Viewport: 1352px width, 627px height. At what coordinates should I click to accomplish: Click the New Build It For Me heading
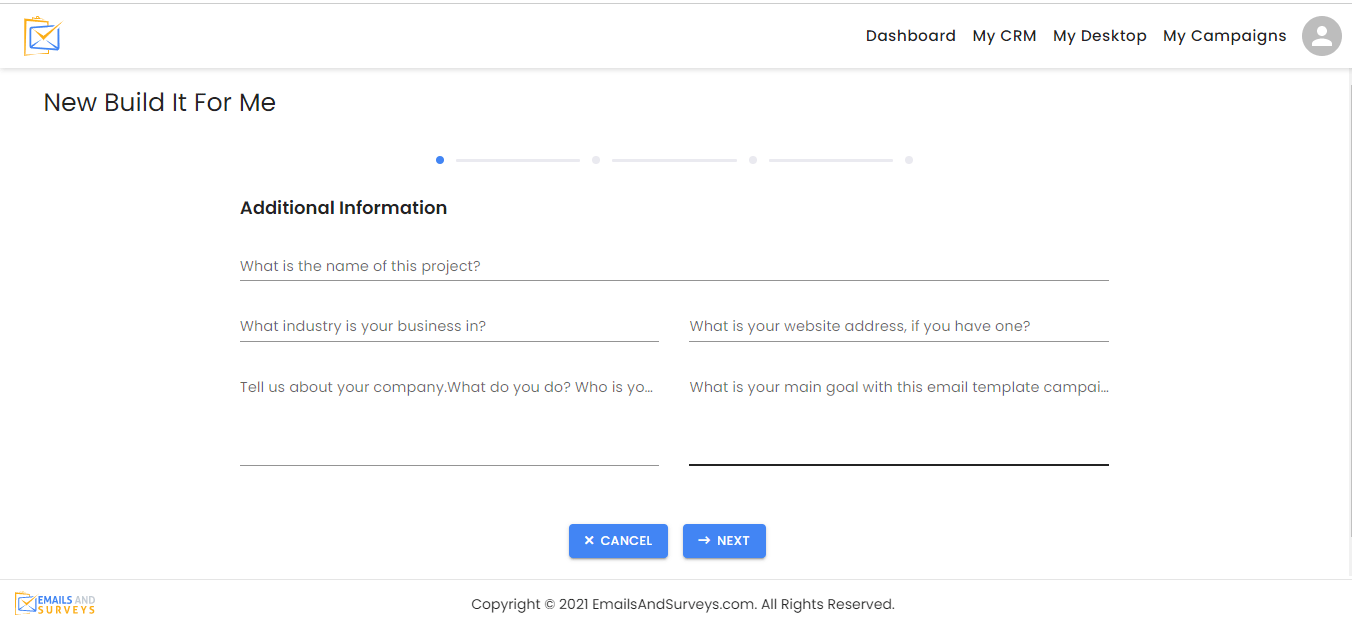(159, 102)
